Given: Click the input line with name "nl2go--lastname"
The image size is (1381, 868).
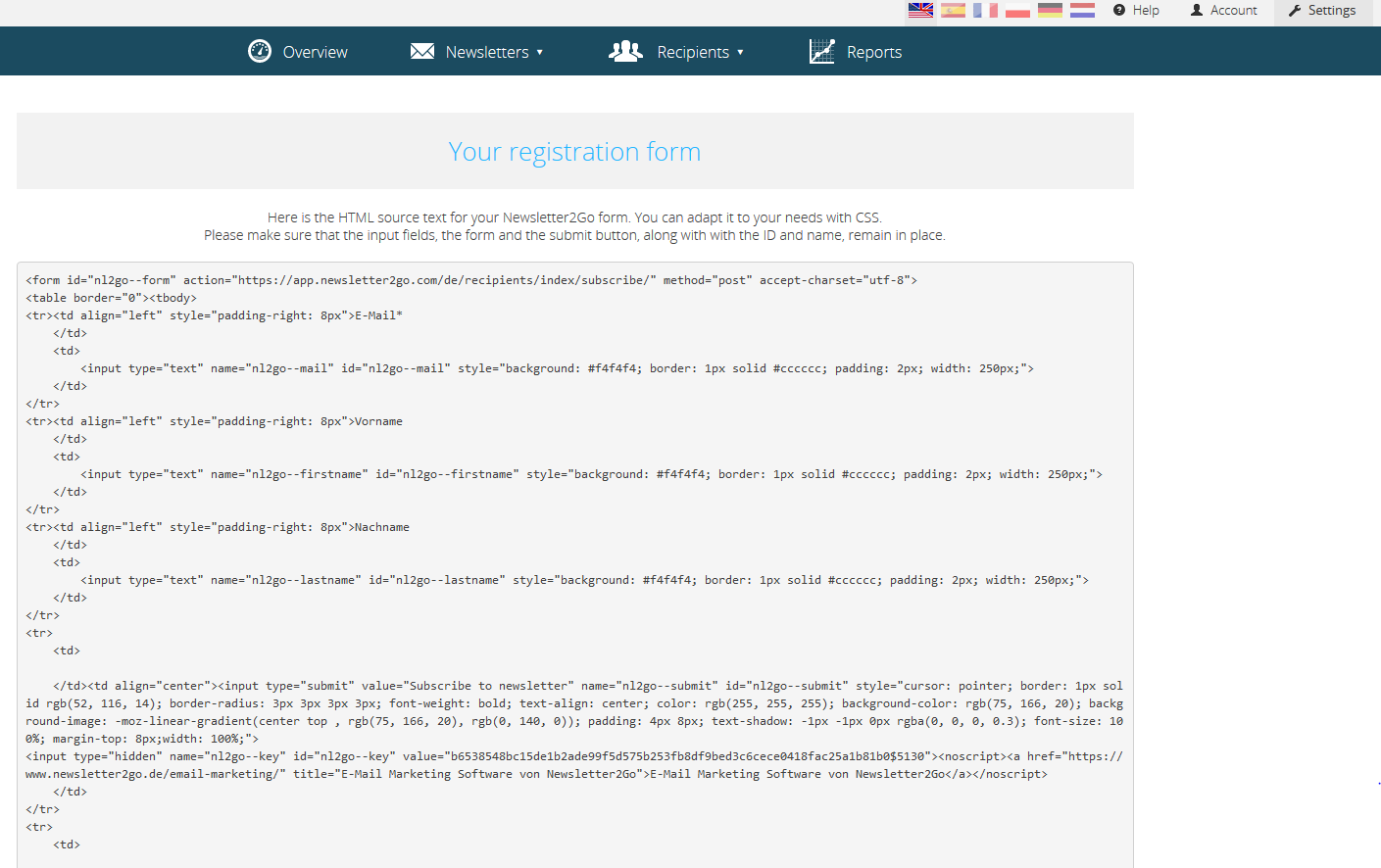Looking at the screenshot, I should point(584,580).
